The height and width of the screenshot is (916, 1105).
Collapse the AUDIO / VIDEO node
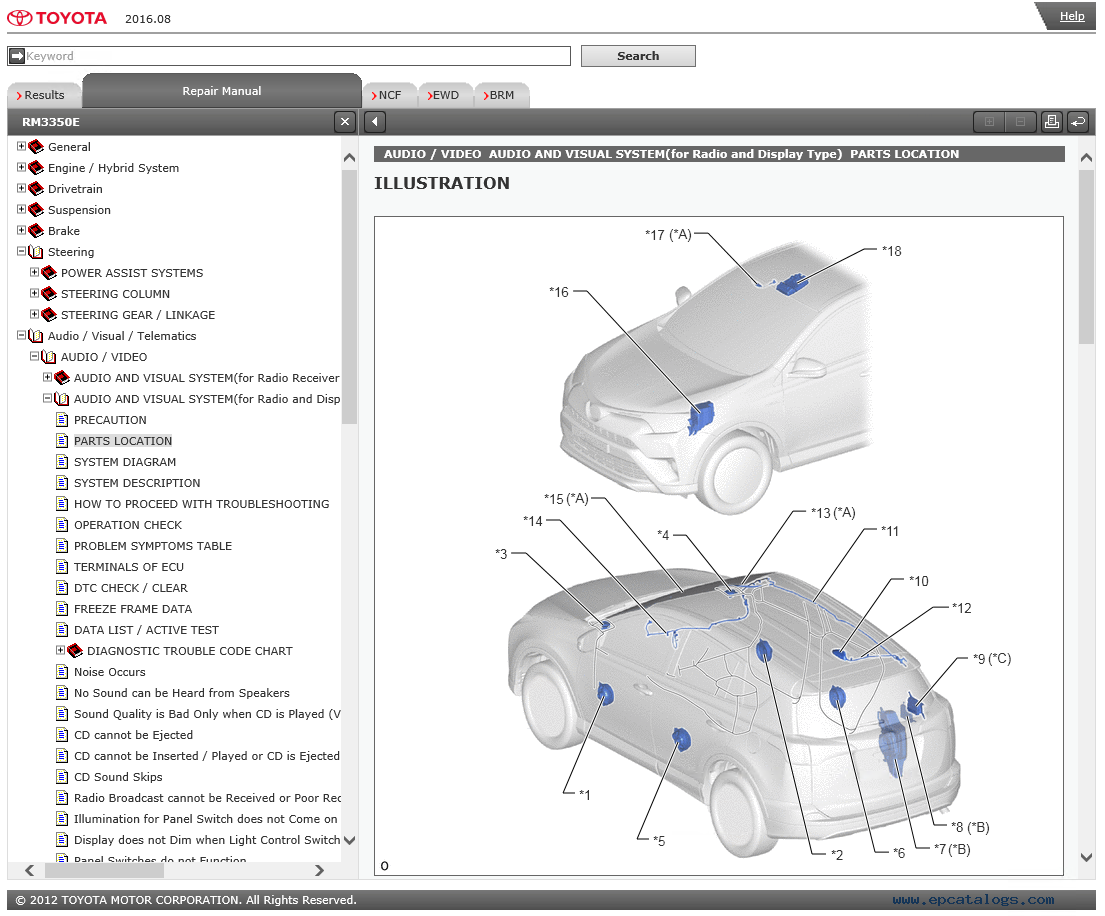pos(34,357)
